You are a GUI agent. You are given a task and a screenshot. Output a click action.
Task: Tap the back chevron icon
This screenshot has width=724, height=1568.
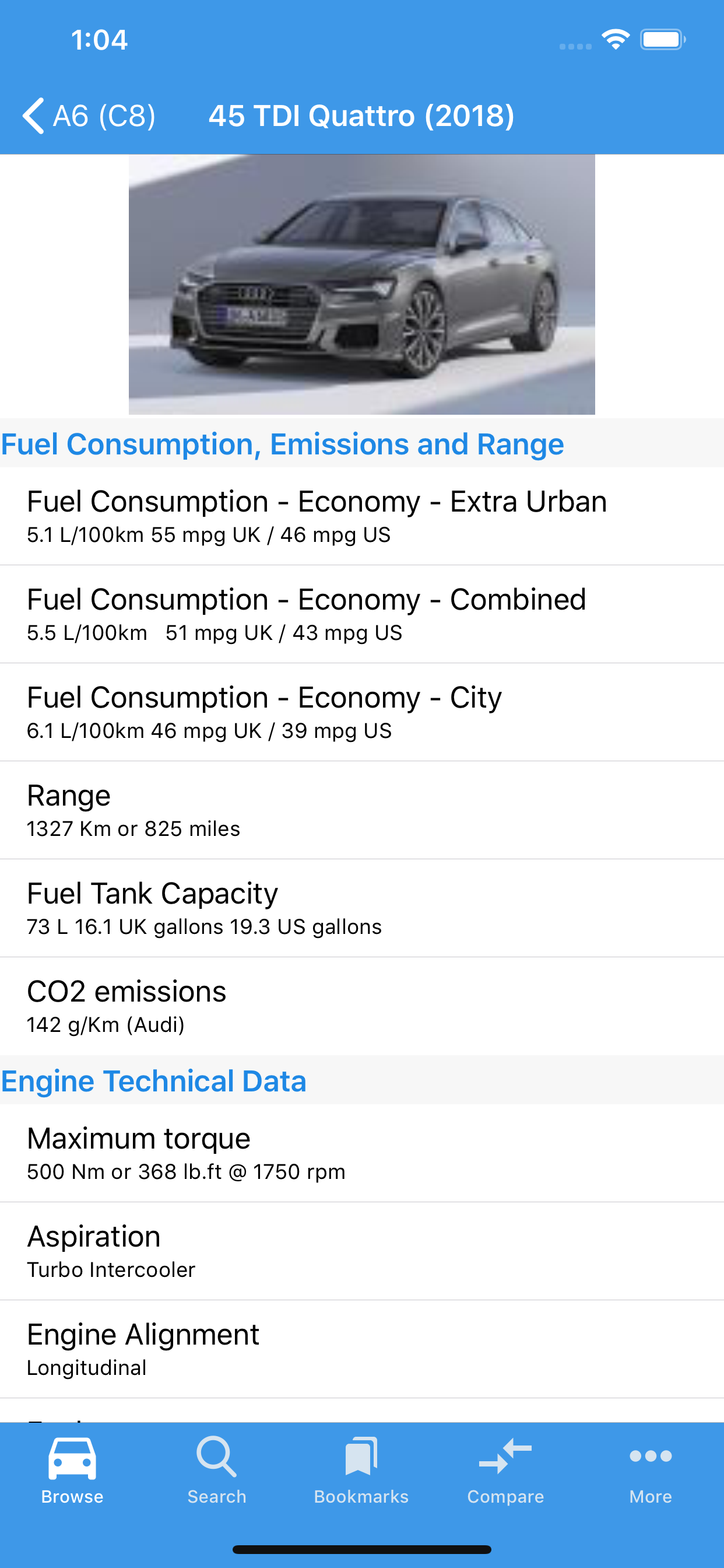(33, 116)
